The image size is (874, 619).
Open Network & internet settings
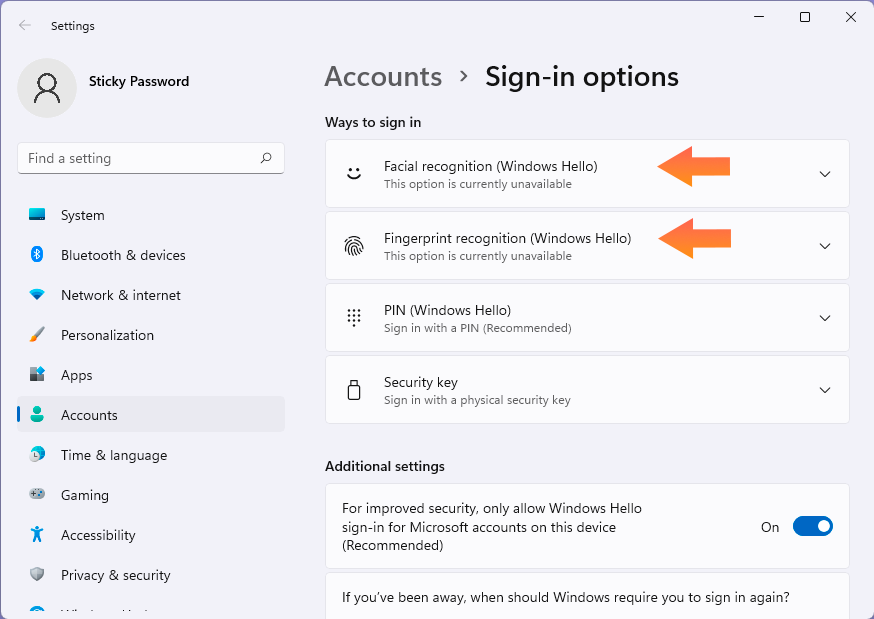(151, 295)
